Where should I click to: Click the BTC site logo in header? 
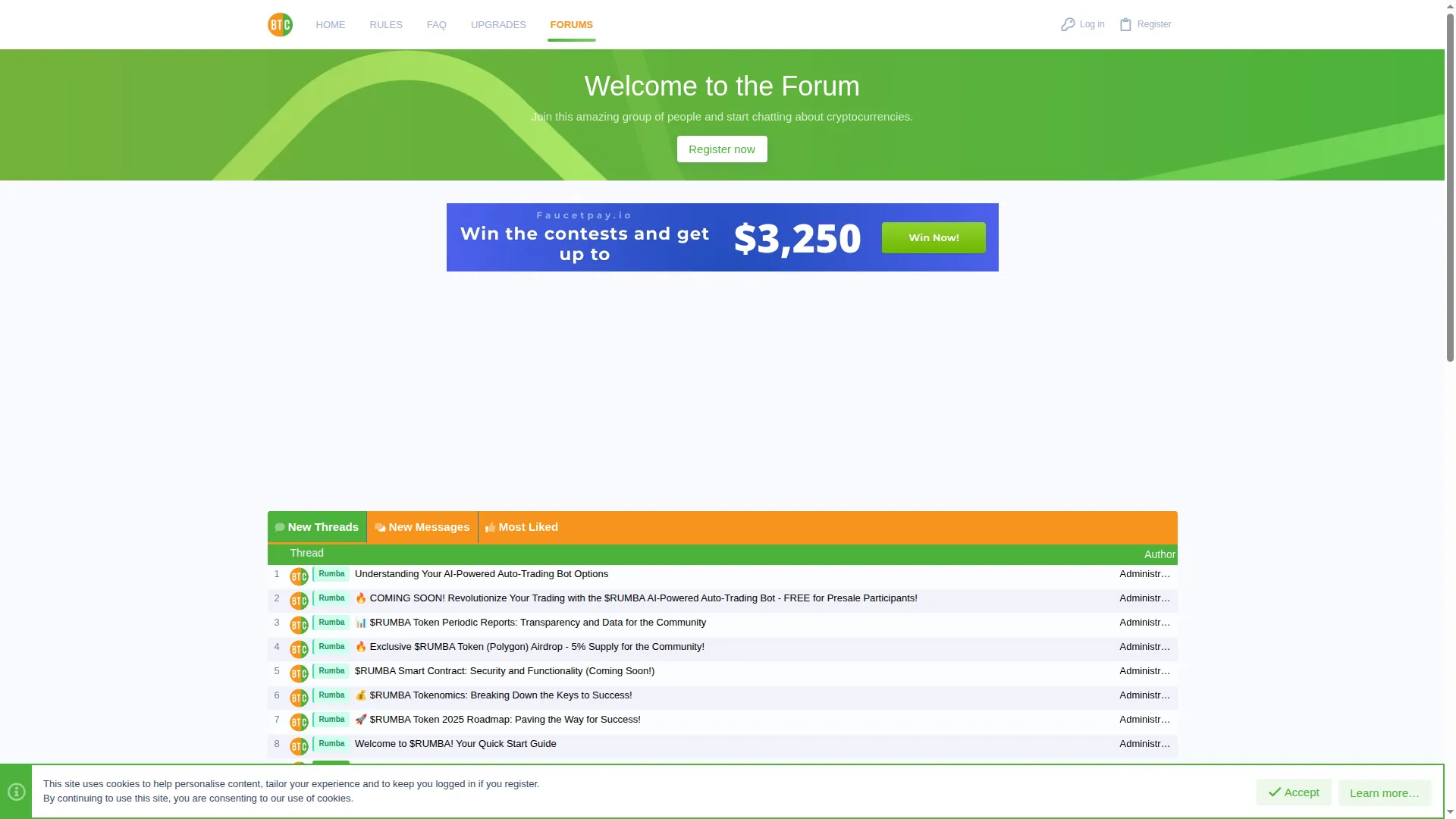click(280, 24)
